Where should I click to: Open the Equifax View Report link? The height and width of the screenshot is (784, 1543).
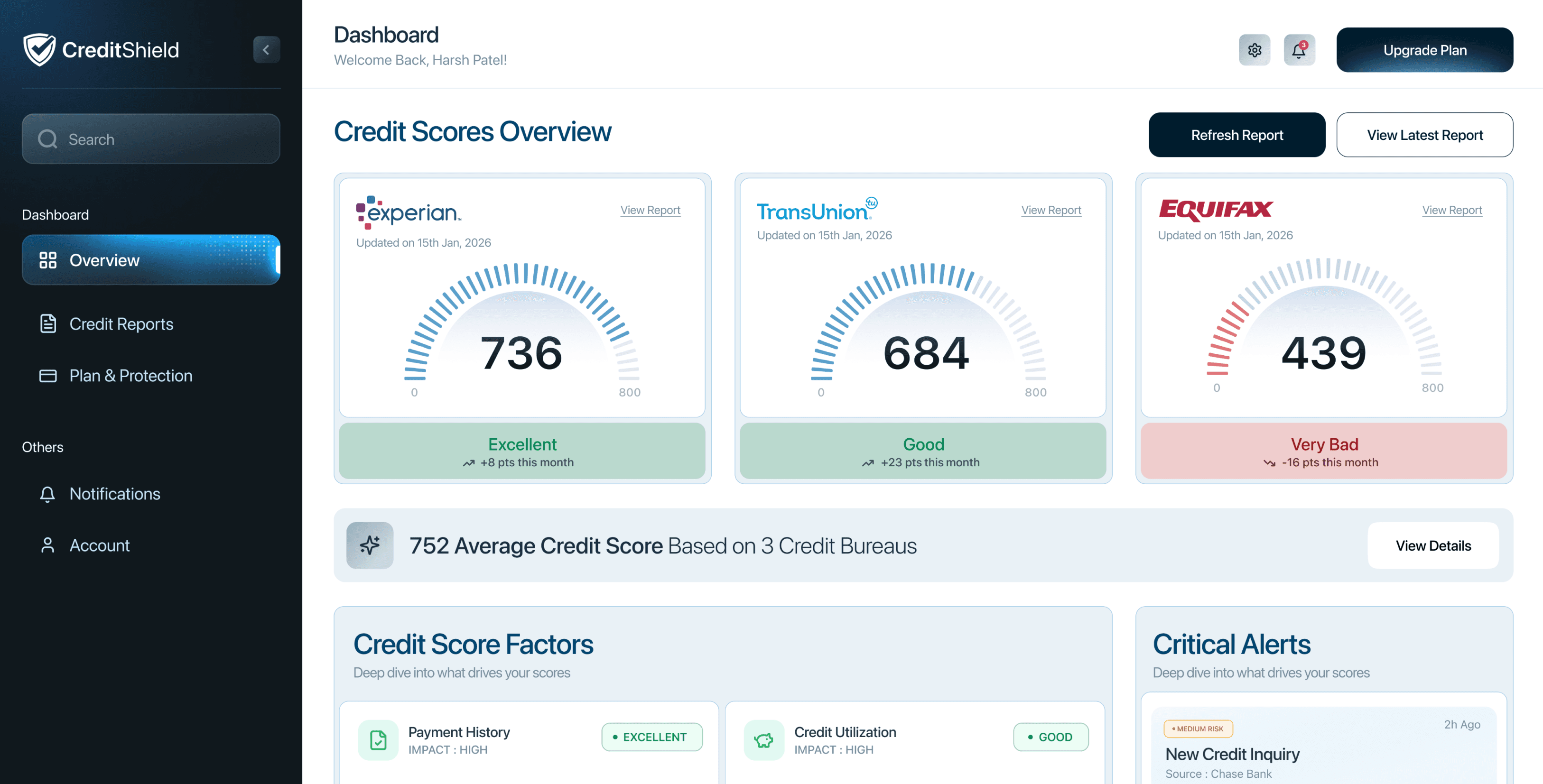point(1451,210)
